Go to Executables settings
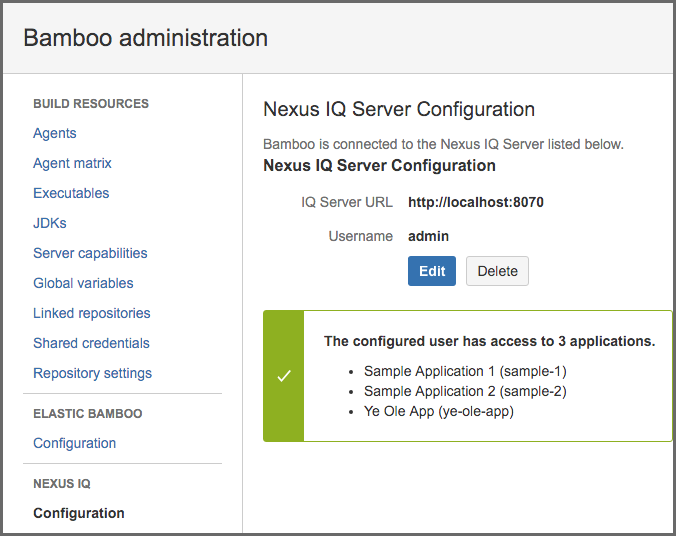 [71, 193]
